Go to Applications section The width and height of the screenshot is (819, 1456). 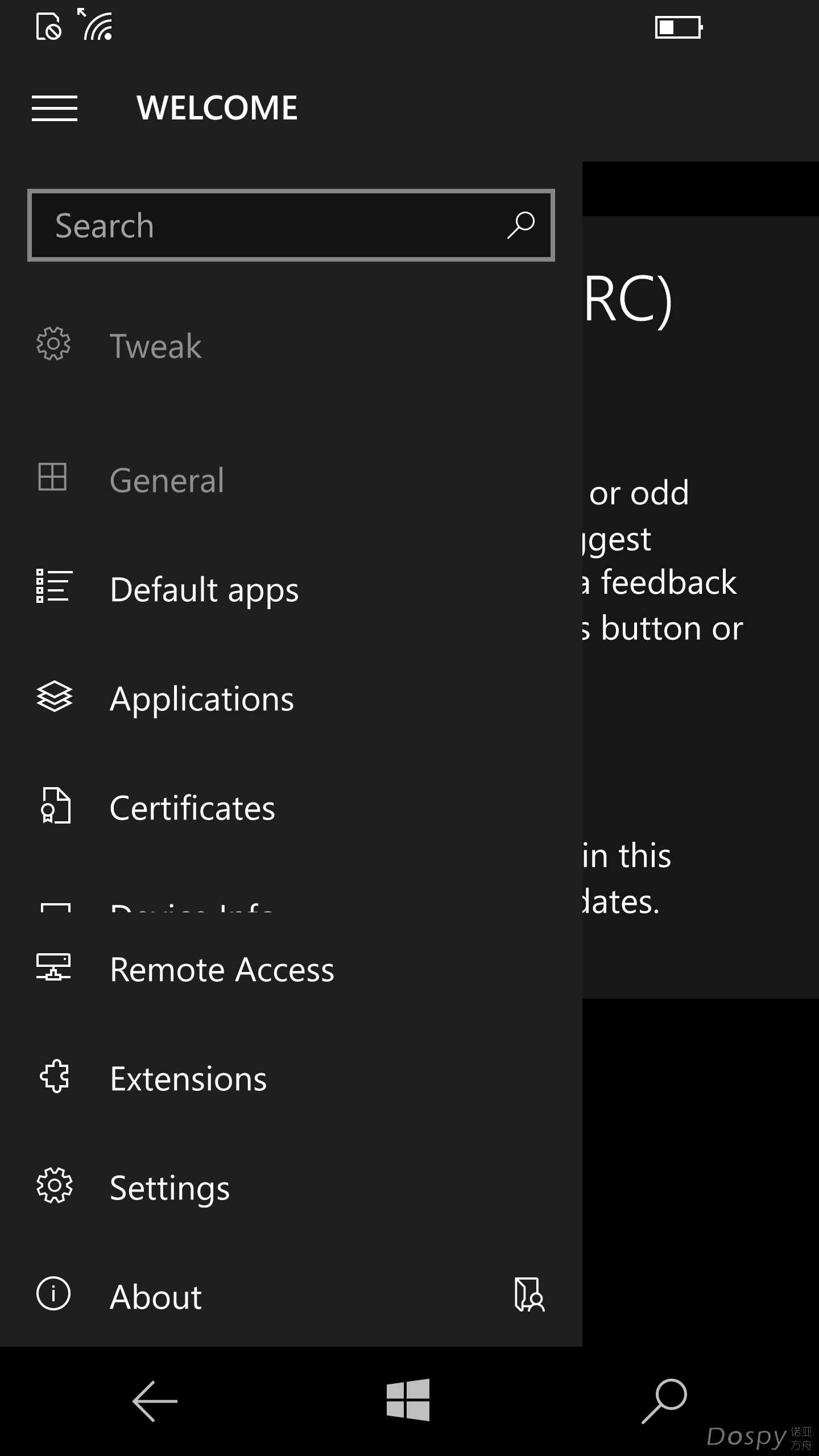tap(202, 698)
